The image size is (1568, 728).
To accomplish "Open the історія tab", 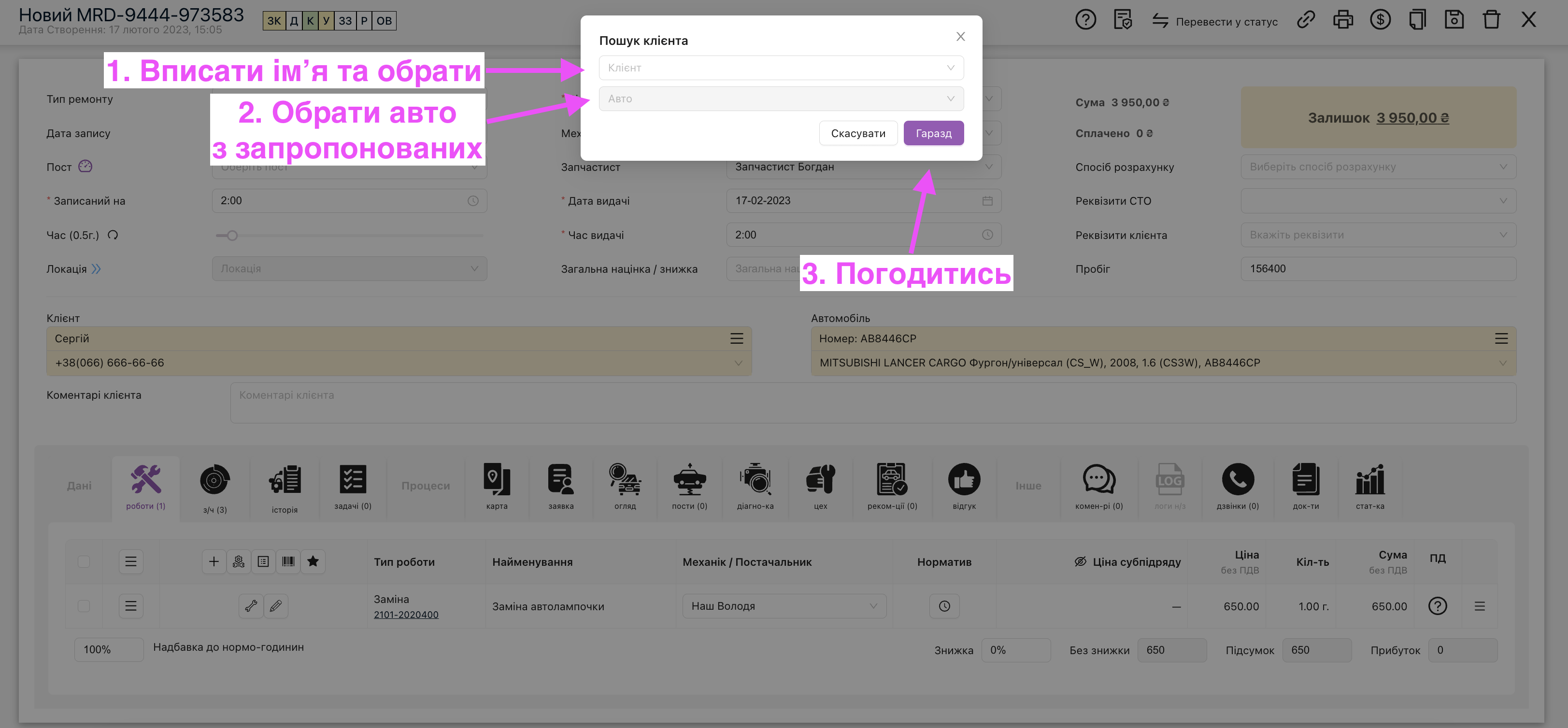I will pyautogui.click(x=284, y=488).
